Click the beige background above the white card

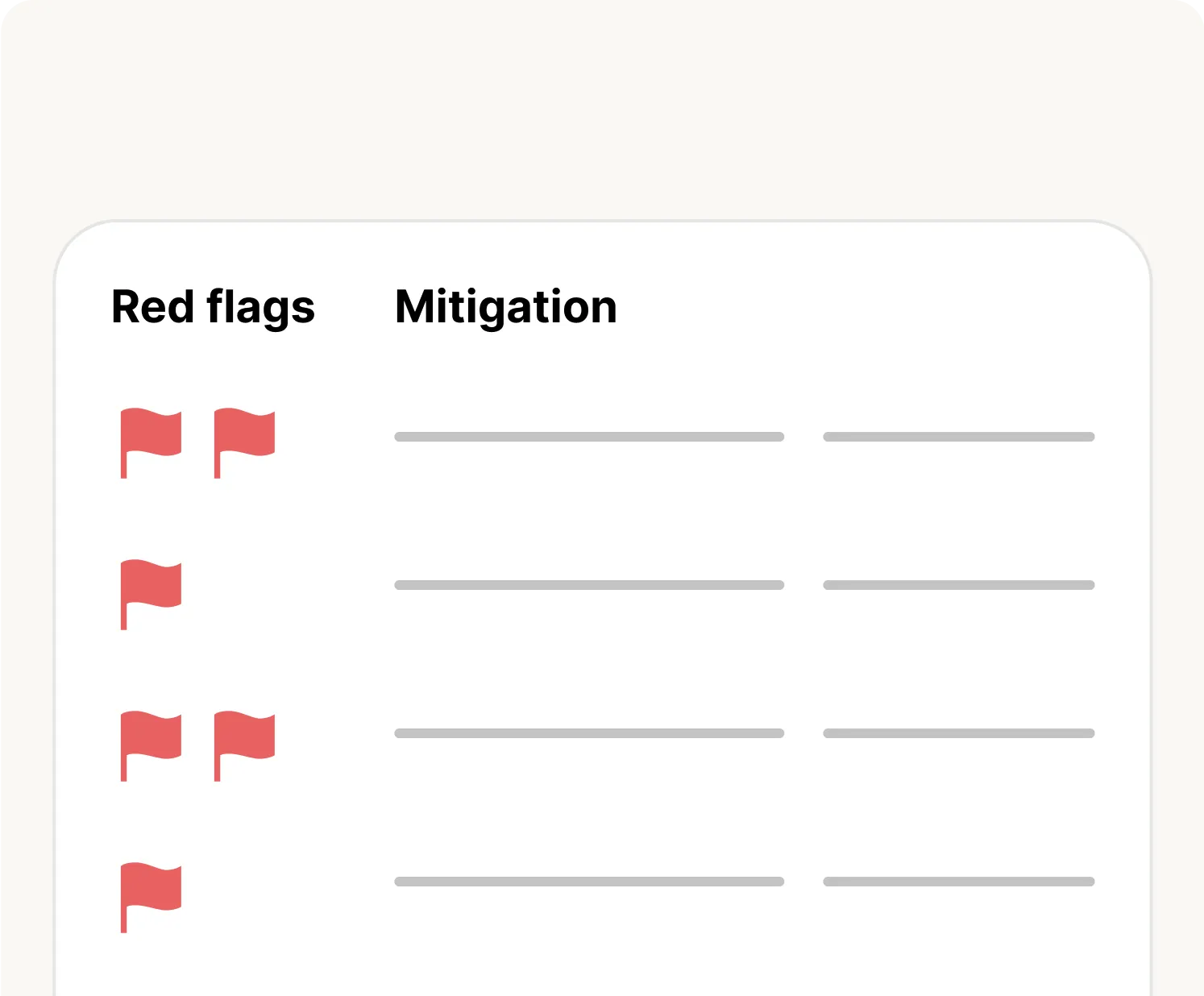tap(602, 113)
